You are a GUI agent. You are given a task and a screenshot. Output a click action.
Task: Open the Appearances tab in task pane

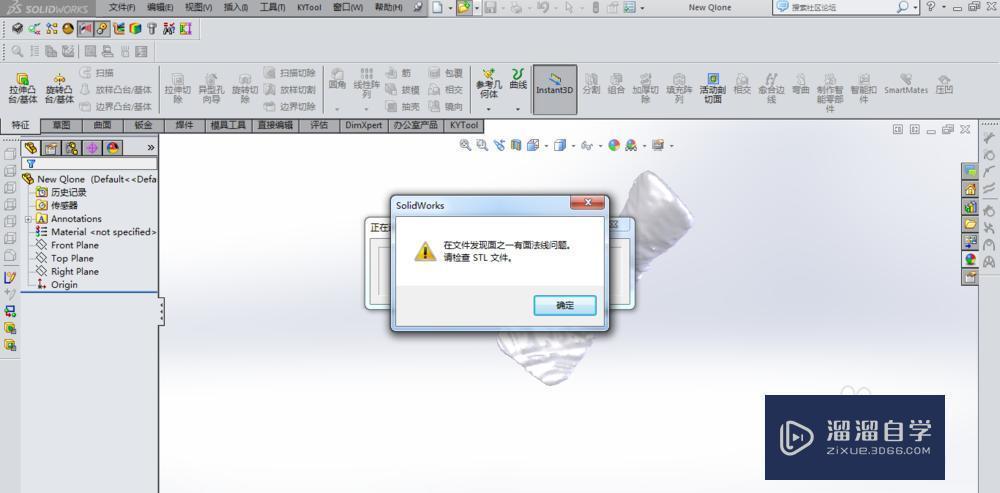click(970, 260)
